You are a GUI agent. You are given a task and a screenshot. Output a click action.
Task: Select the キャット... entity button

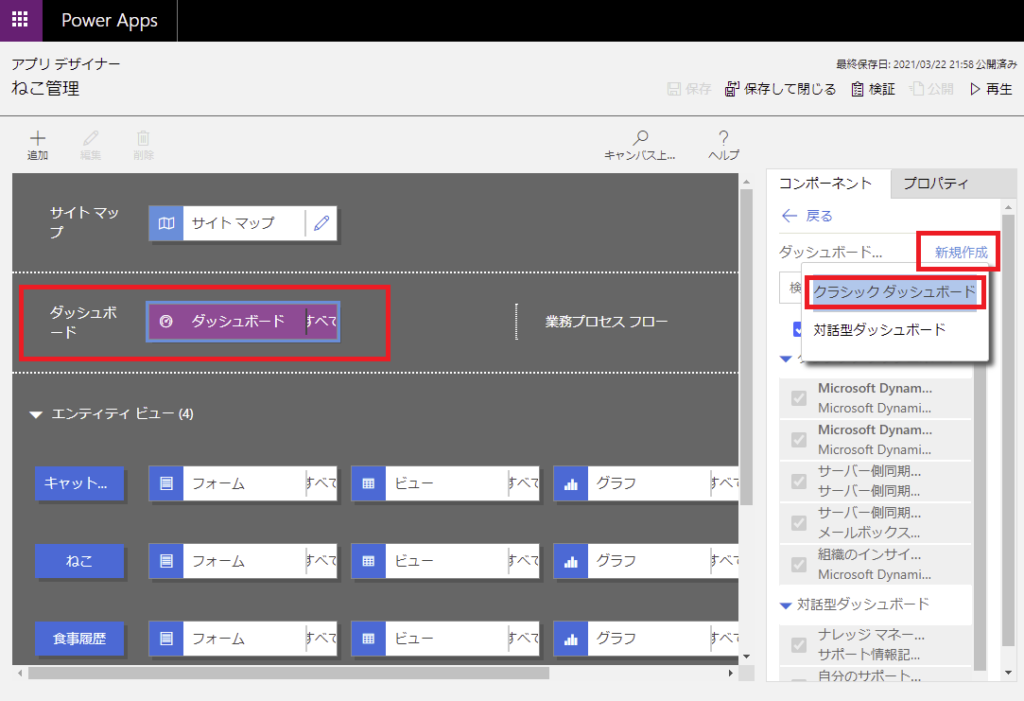point(79,483)
